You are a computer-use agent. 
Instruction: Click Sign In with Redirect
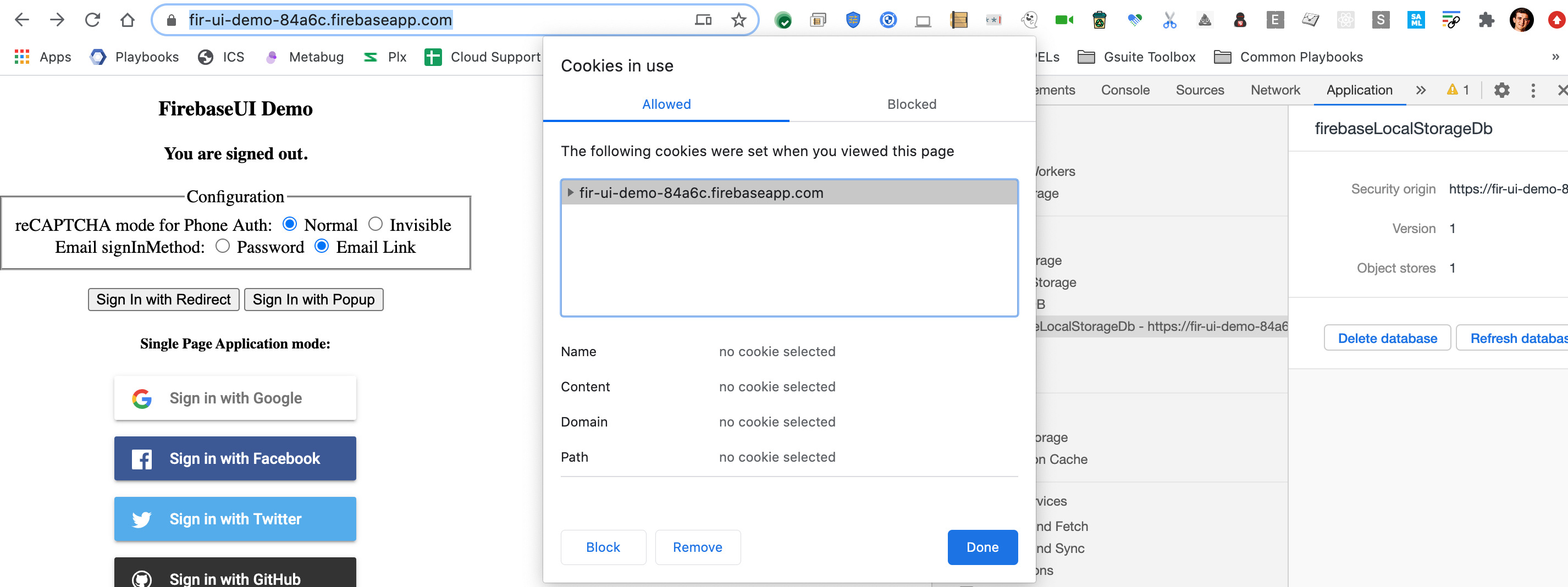pyautogui.click(x=163, y=300)
